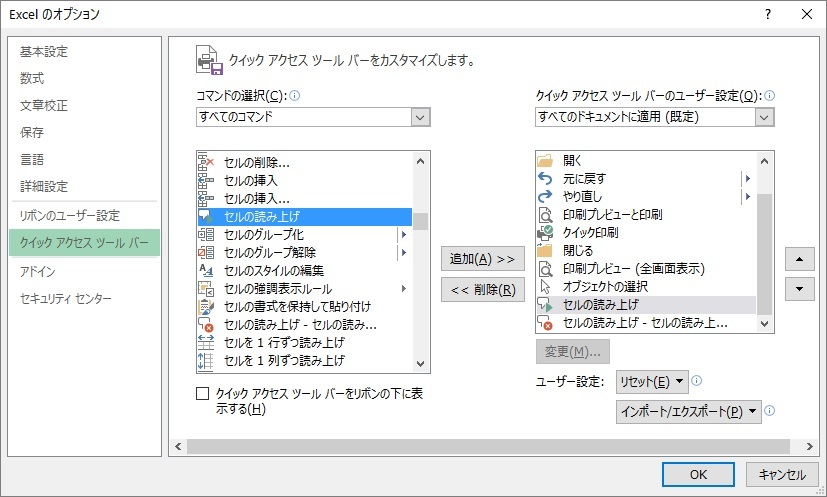Image resolution: width=827 pixels, height=497 pixels.
Task: Click the stop-speaking icon in right list
Action: pos(545,322)
